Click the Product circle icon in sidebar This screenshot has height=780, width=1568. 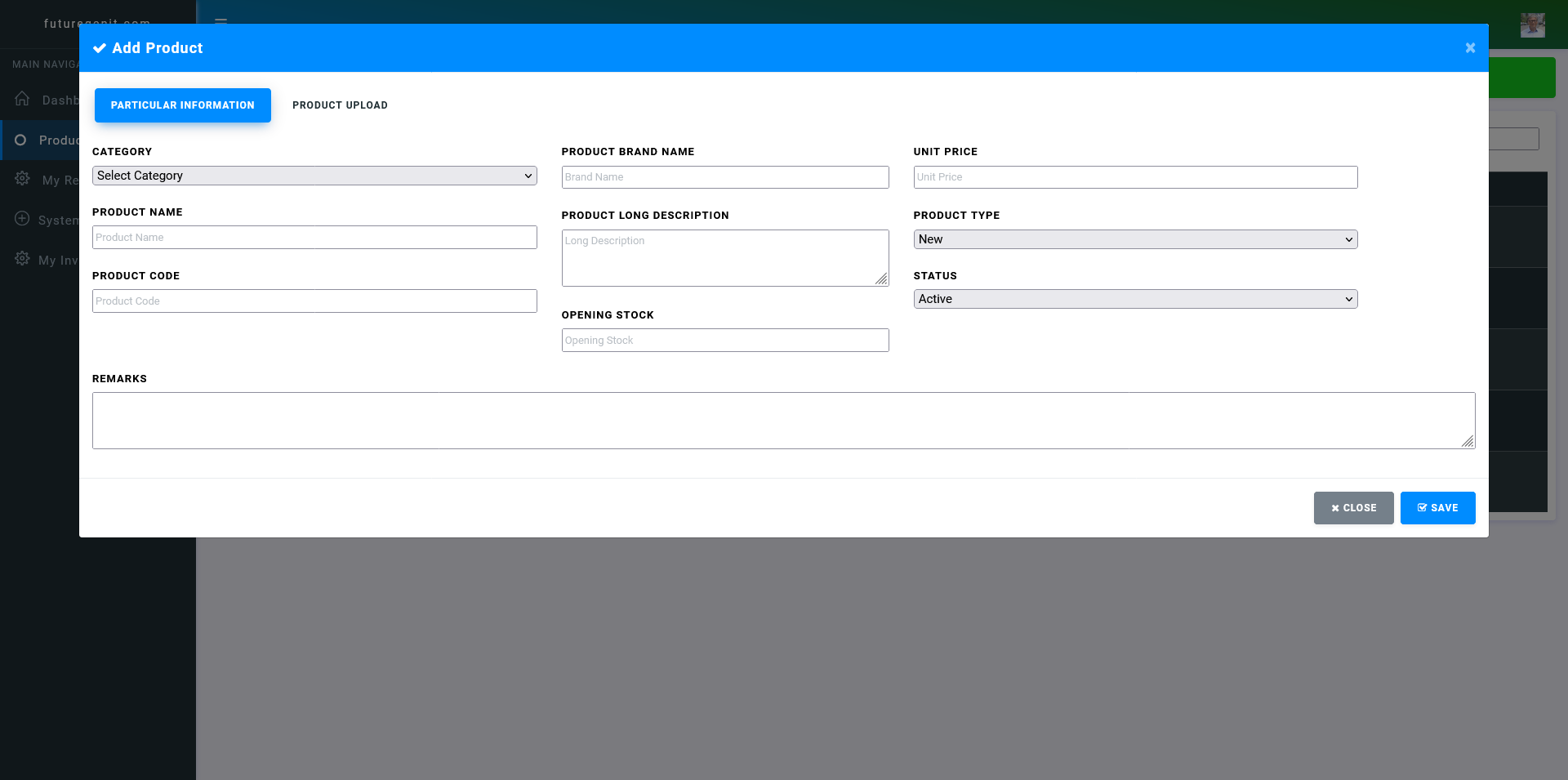20,140
